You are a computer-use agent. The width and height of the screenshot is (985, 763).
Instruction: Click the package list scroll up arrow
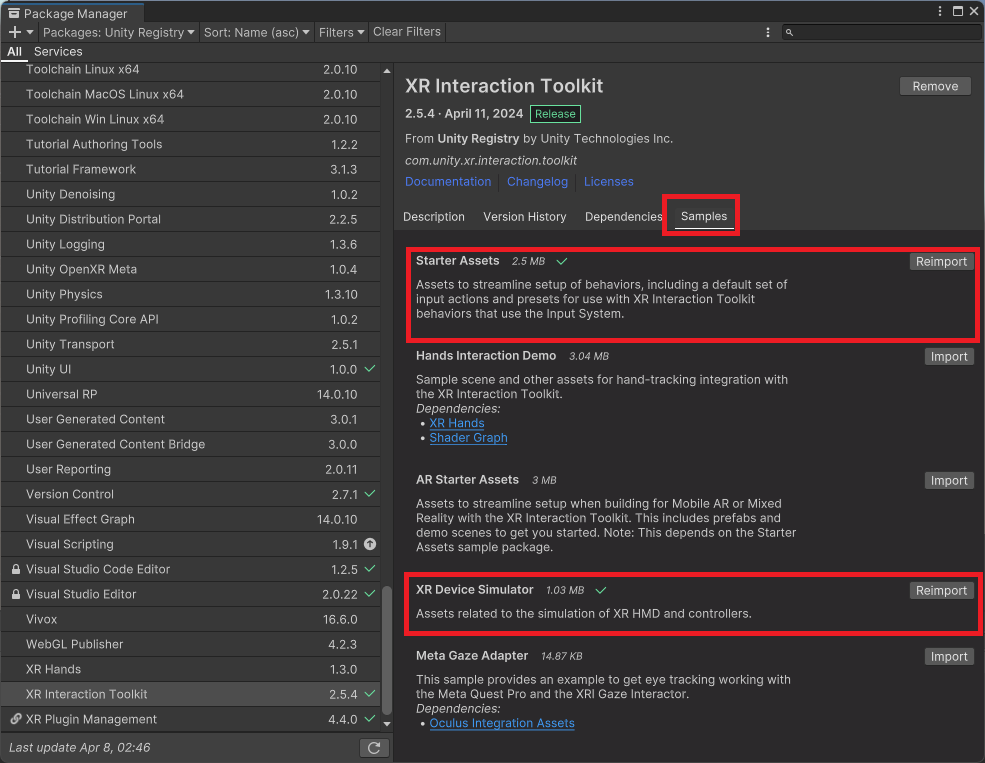pyautogui.click(x=387, y=71)
